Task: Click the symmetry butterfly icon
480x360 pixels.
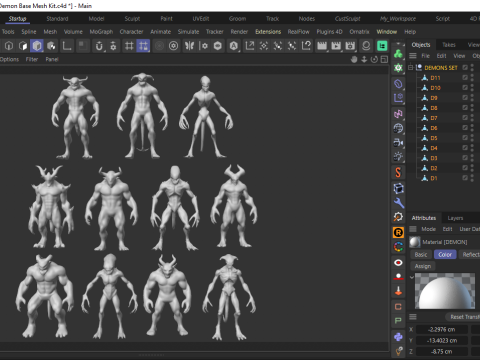Action: tap(189, 46)
